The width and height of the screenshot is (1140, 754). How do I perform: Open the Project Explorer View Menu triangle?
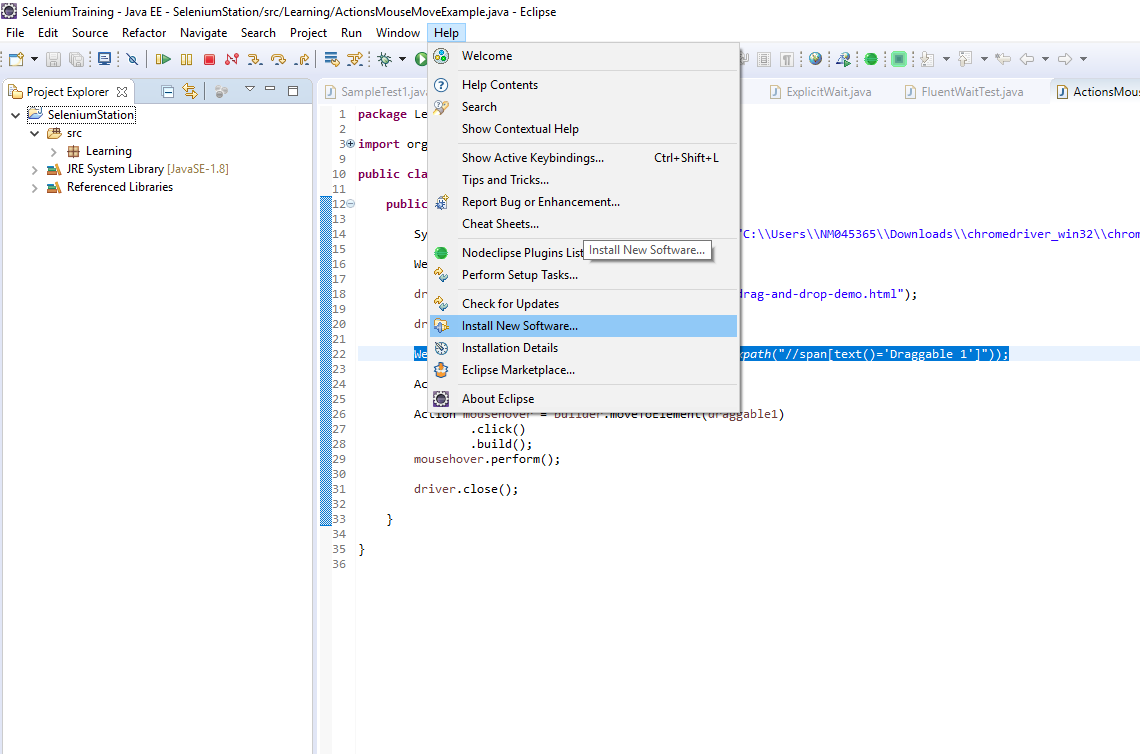(249, 89)
